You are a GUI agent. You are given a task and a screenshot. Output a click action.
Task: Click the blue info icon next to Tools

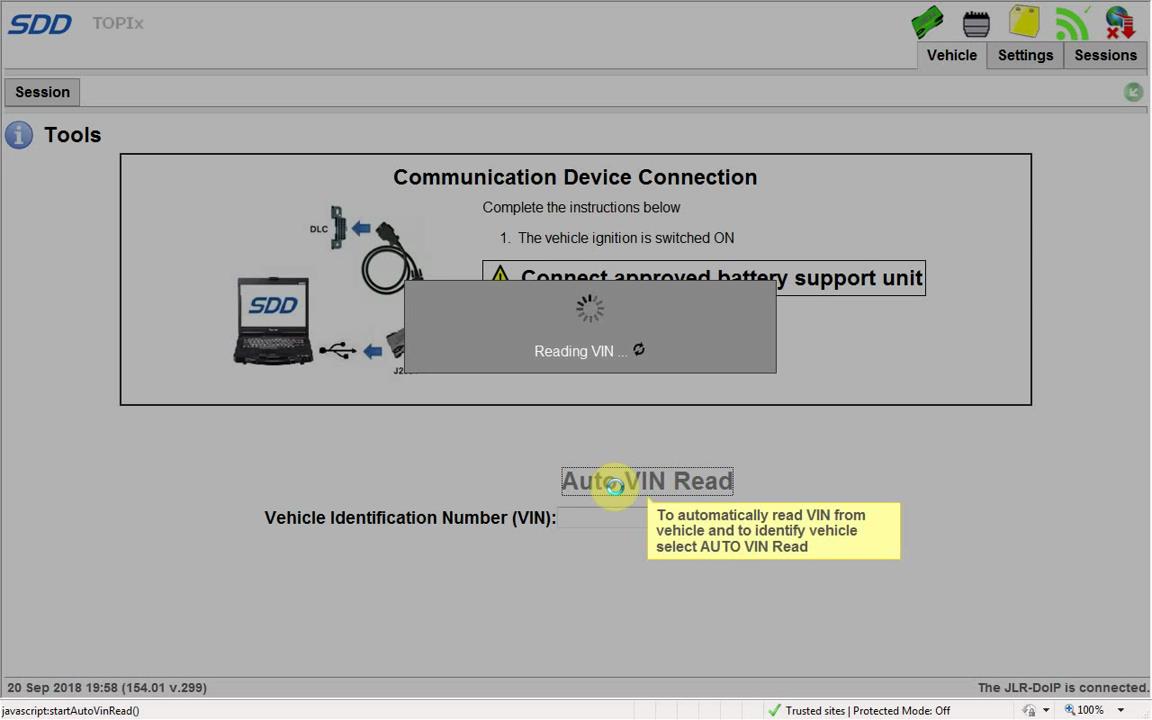tap(19, 135)
